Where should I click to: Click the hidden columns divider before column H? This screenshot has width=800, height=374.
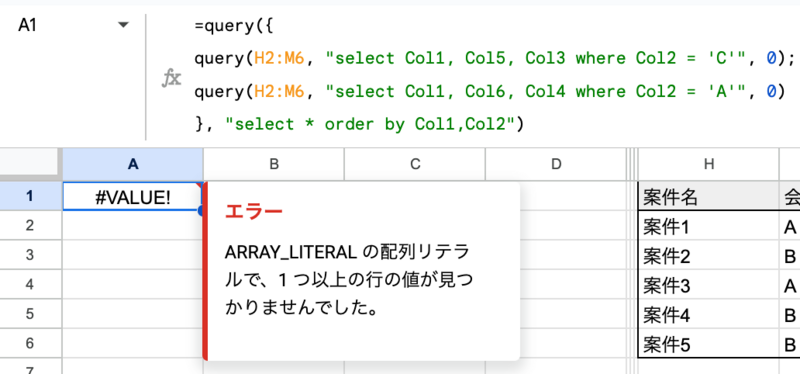coord(633,164)
